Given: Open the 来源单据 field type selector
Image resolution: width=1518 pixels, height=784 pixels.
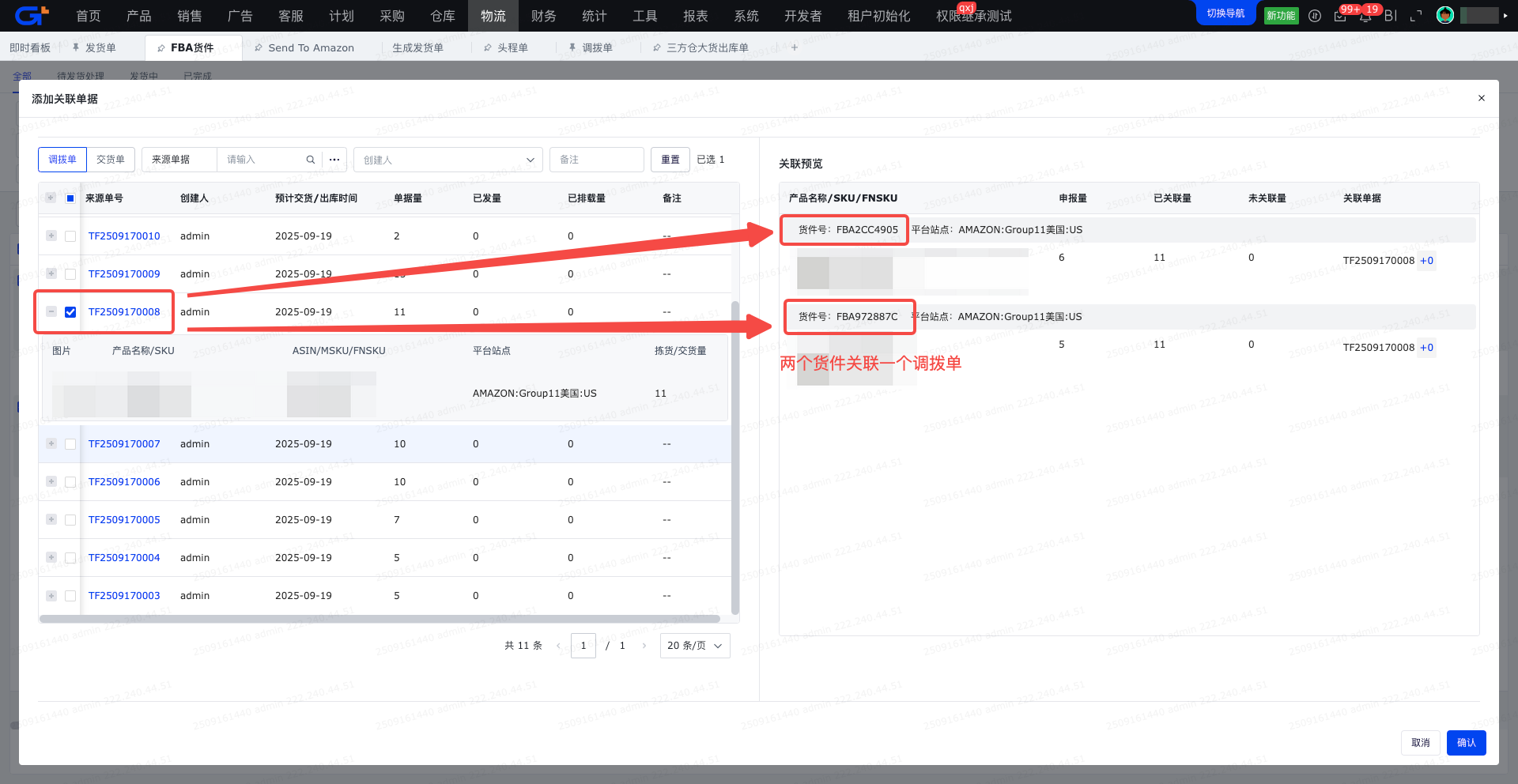Looking at the screenshot, I should pyautogui.click(x=179, y=160).
